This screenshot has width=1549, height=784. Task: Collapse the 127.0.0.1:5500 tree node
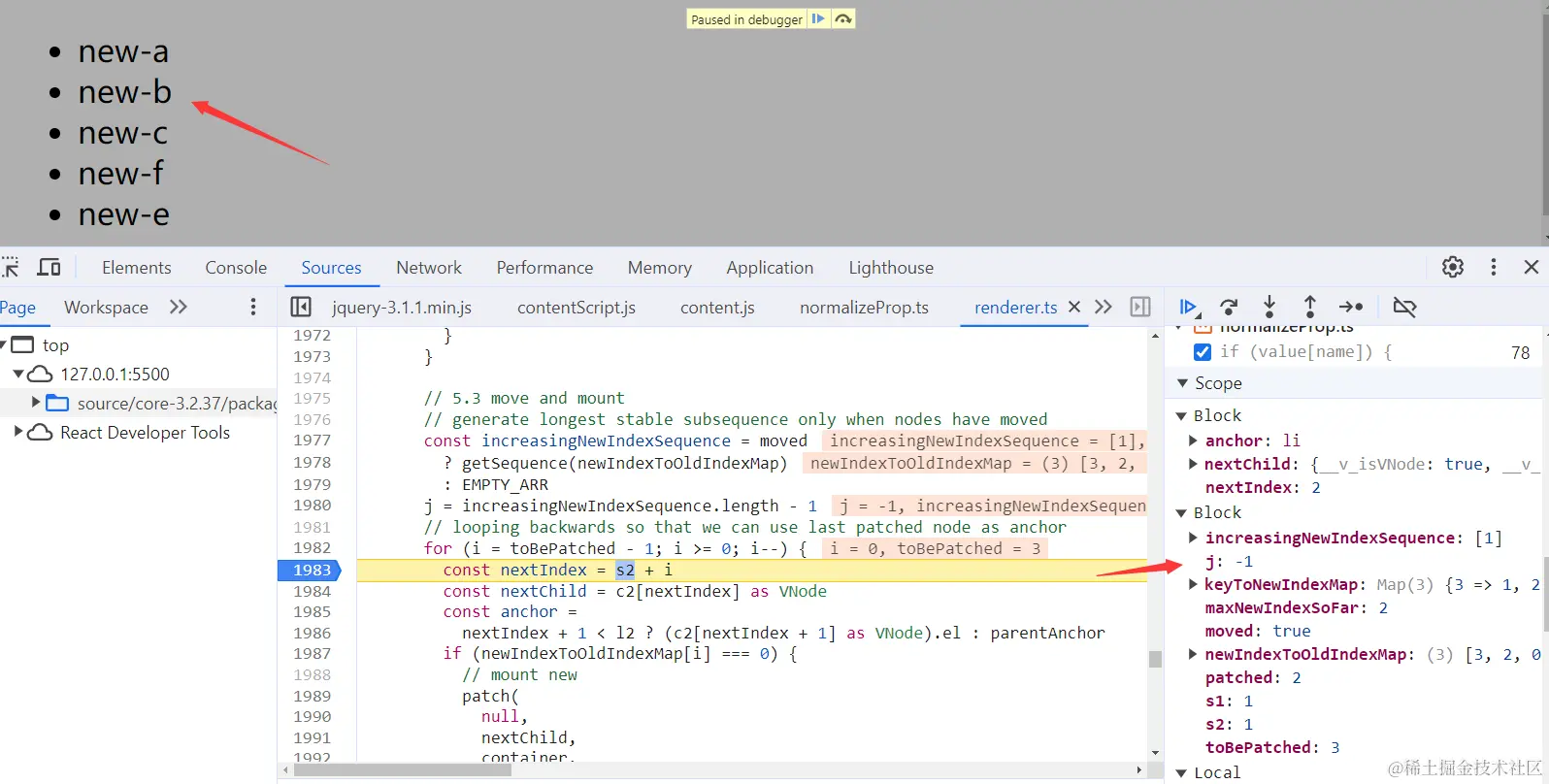pos(18,374)
